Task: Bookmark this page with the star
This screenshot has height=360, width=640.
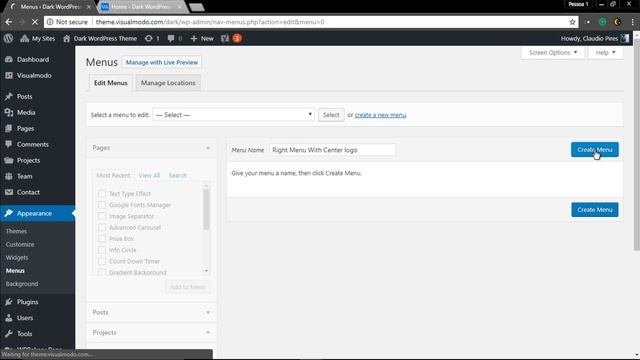Action: click(572, 22)
